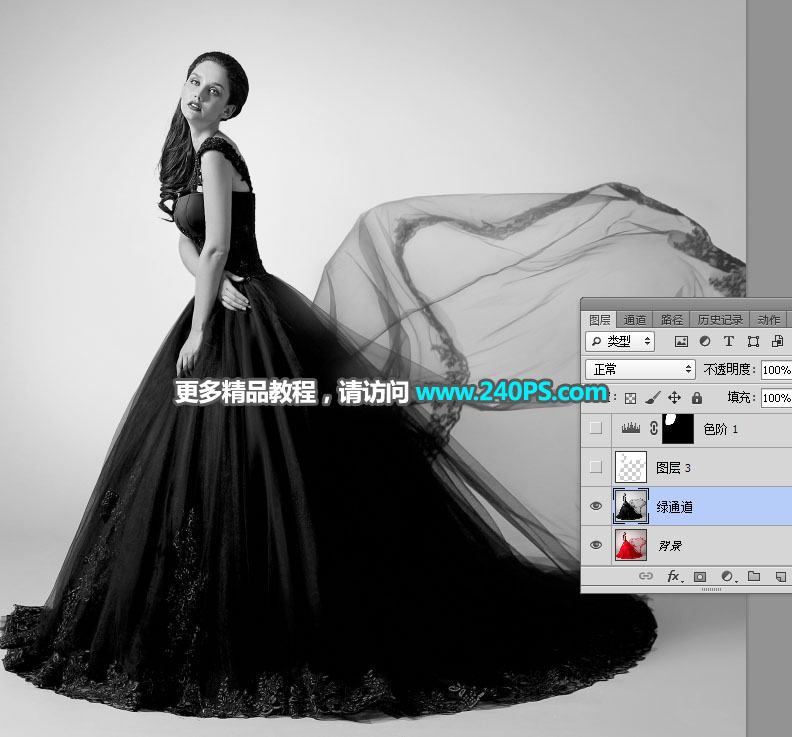This screenshot has width=792, height=737.
Task: Create a new group folder icon
Action: click(754, 576)
